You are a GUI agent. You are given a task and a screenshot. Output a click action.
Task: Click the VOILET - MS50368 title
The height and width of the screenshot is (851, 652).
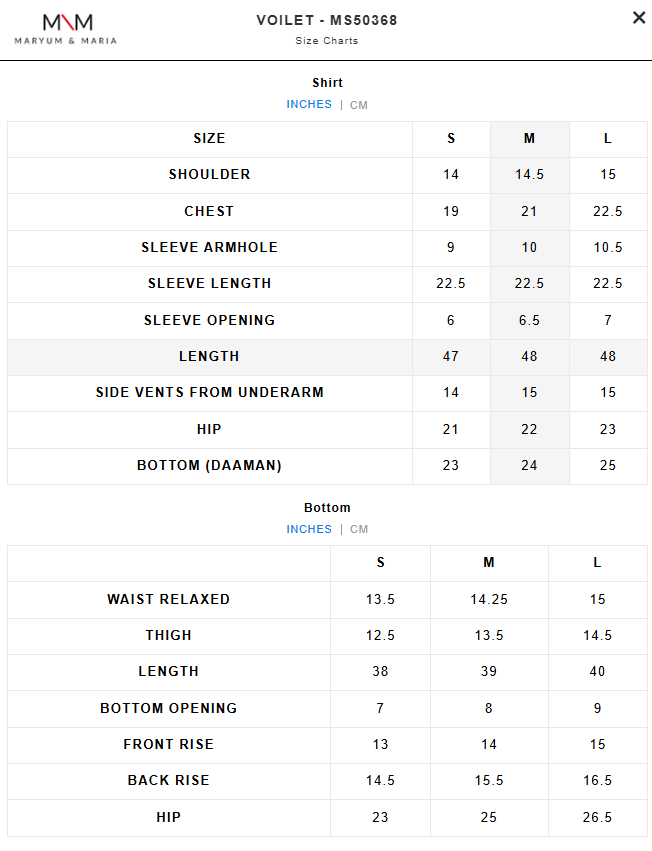(x=327, y=20)
